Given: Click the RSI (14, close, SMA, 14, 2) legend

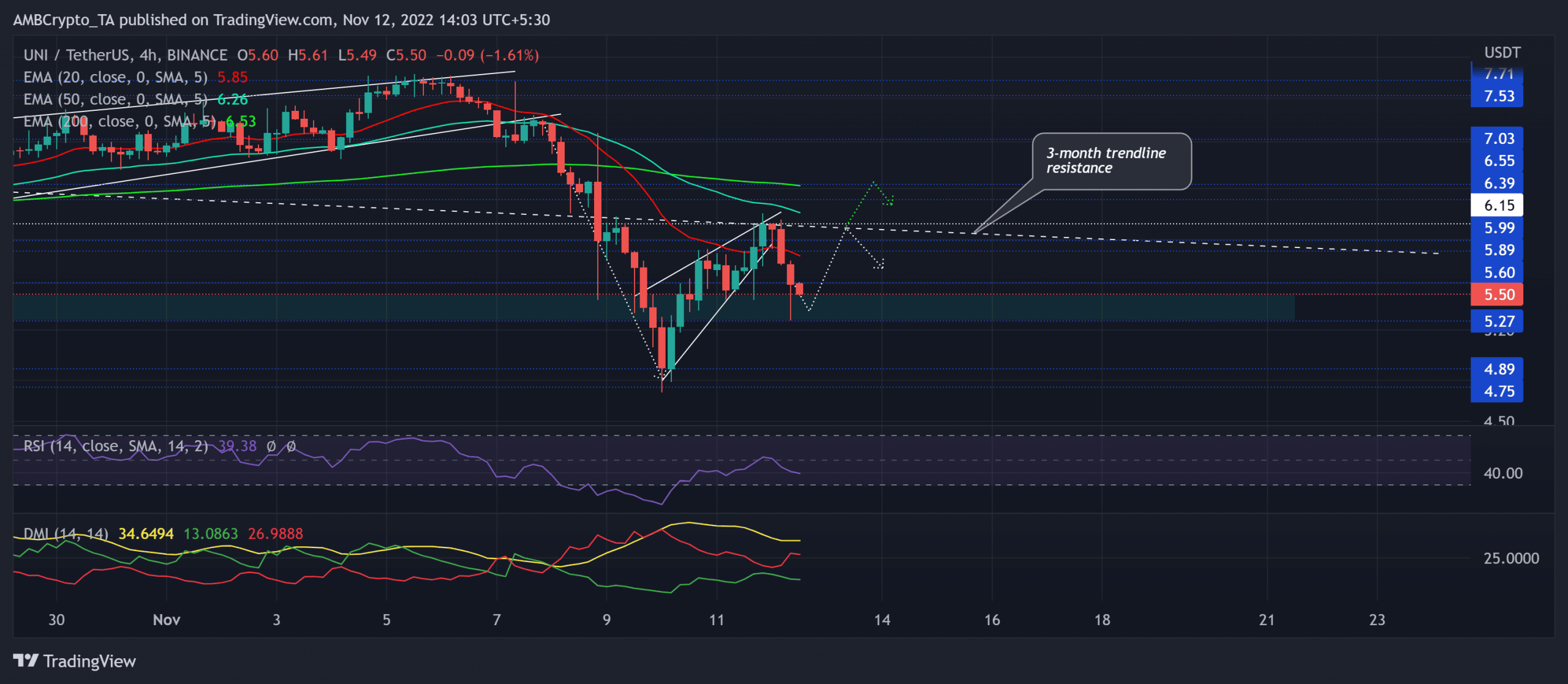Looking at the screenshot, I should 116,446.
